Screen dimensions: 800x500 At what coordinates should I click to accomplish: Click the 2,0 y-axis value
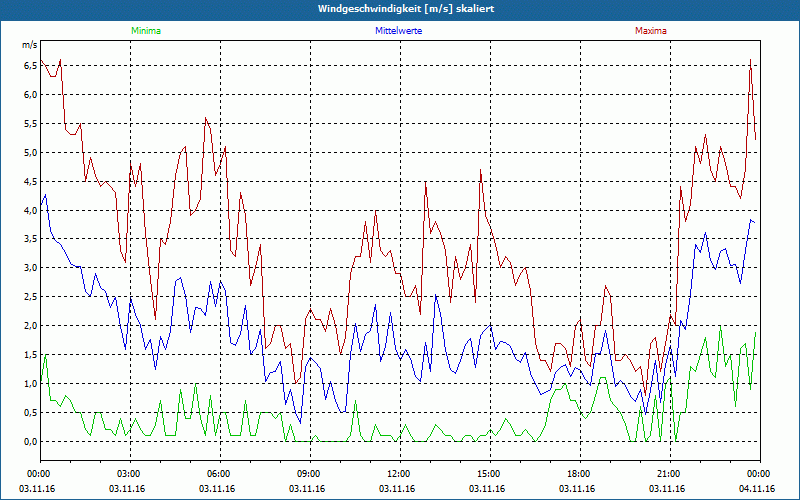coord(30,326)
